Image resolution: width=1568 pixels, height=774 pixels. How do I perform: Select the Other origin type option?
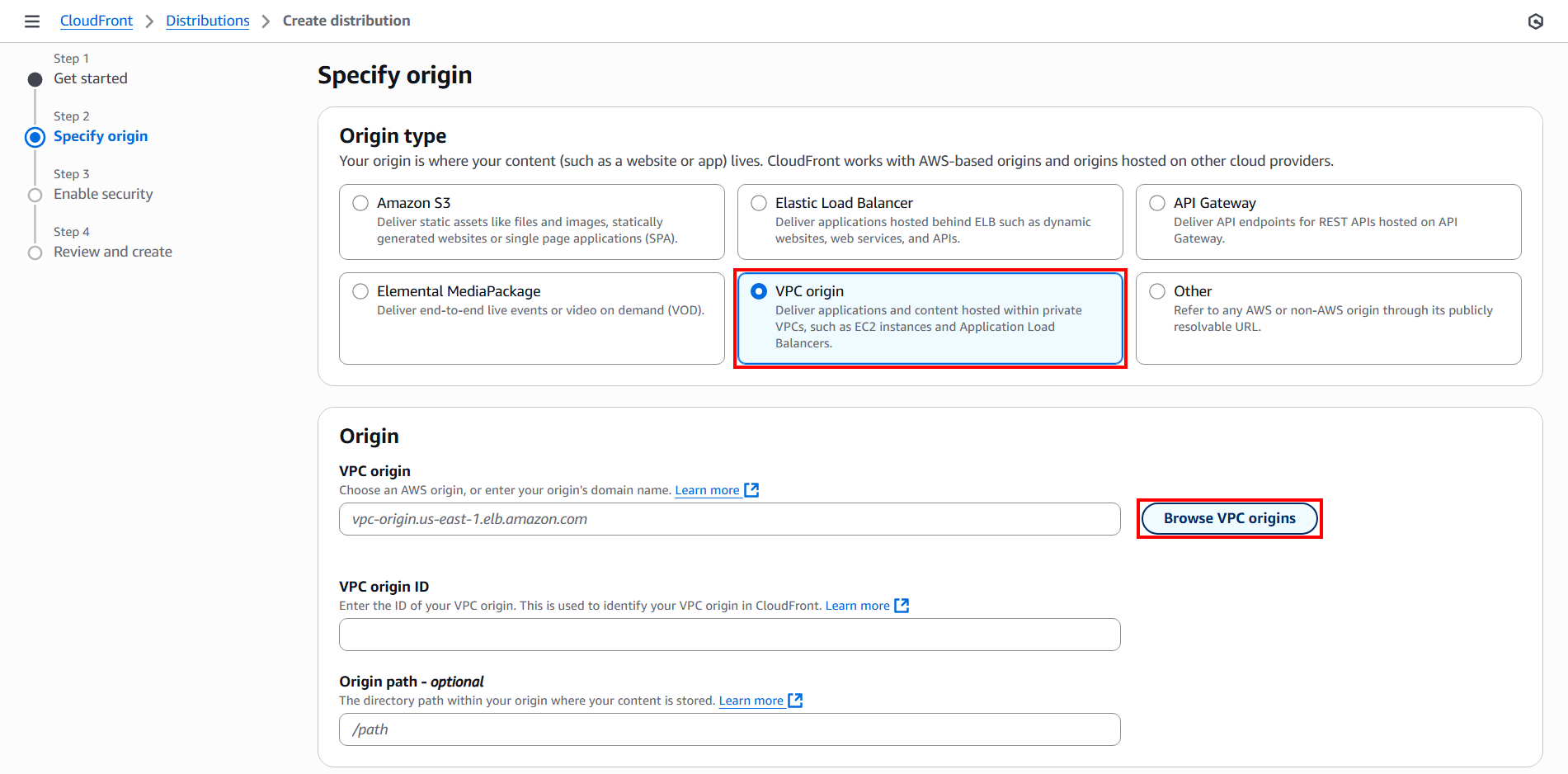tap(1157, 291)
